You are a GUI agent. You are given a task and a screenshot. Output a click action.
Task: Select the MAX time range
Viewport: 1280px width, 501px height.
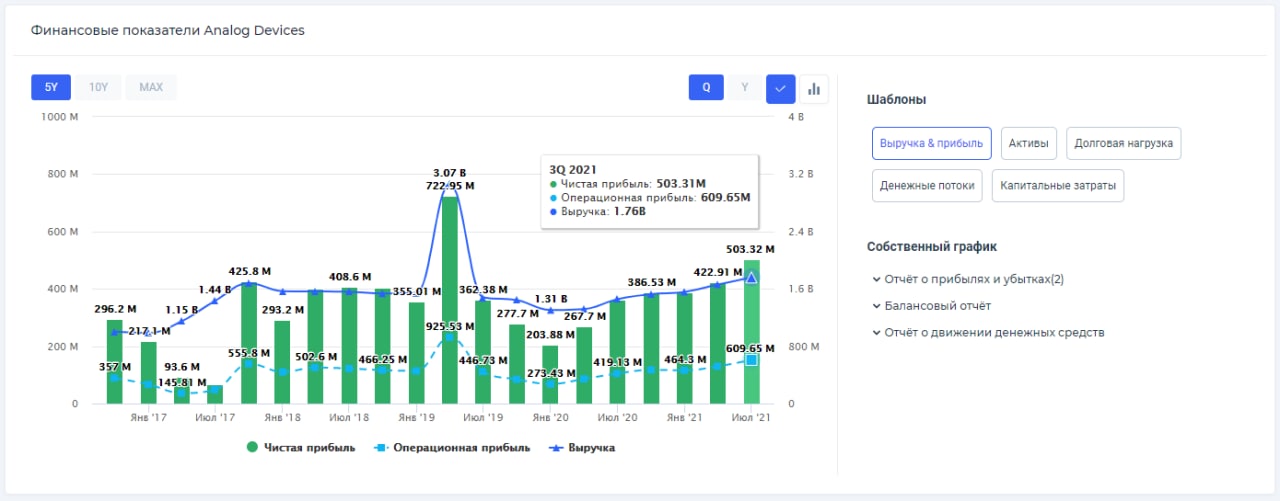[151, 87]
